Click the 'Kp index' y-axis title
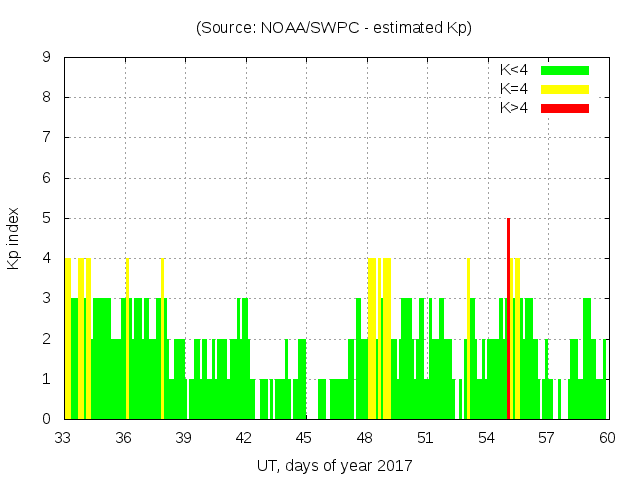This screenshot has height=480, width=640. point(14,239)
